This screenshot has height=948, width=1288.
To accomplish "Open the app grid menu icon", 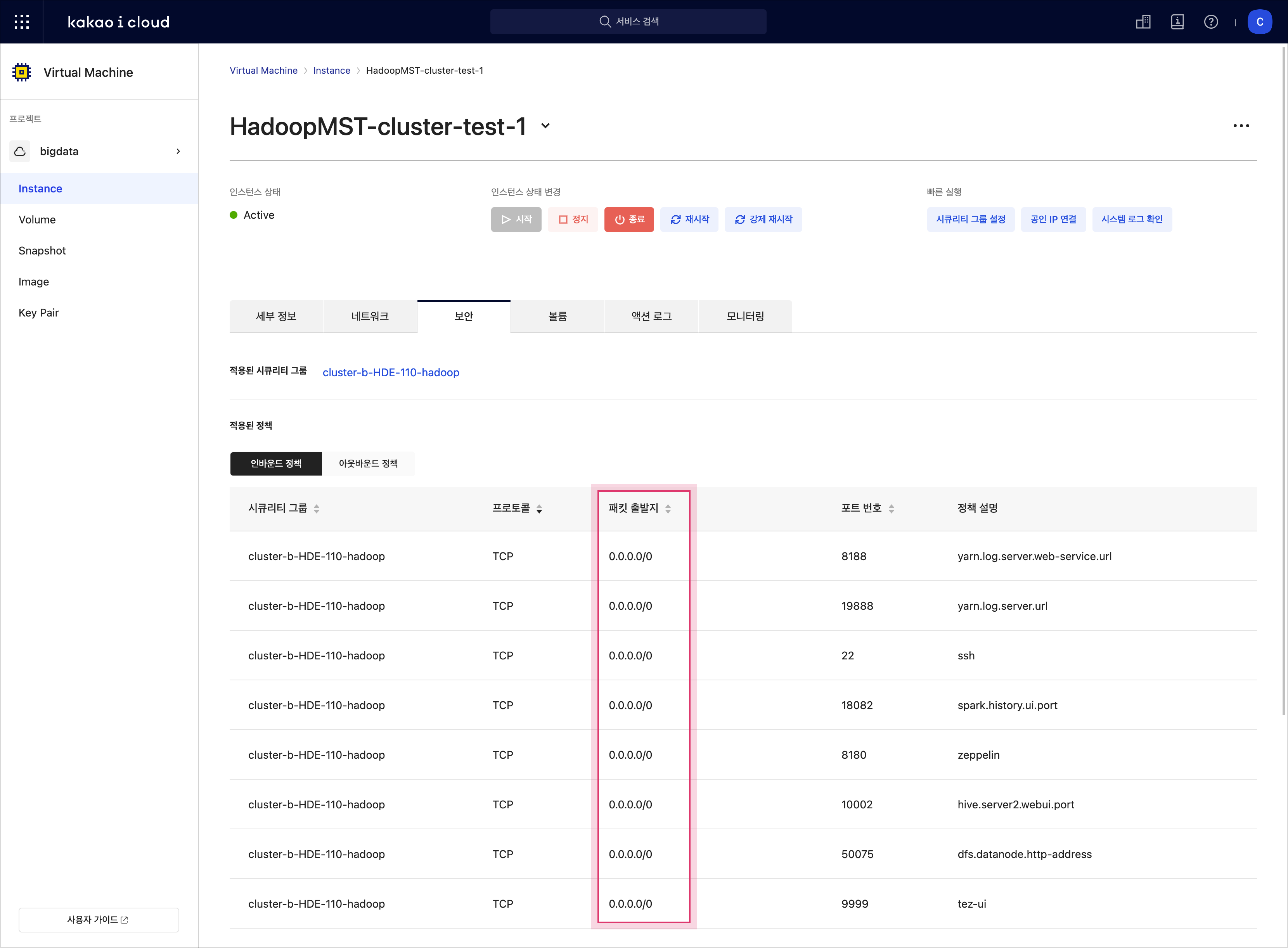I will click(x=21, y=22).
